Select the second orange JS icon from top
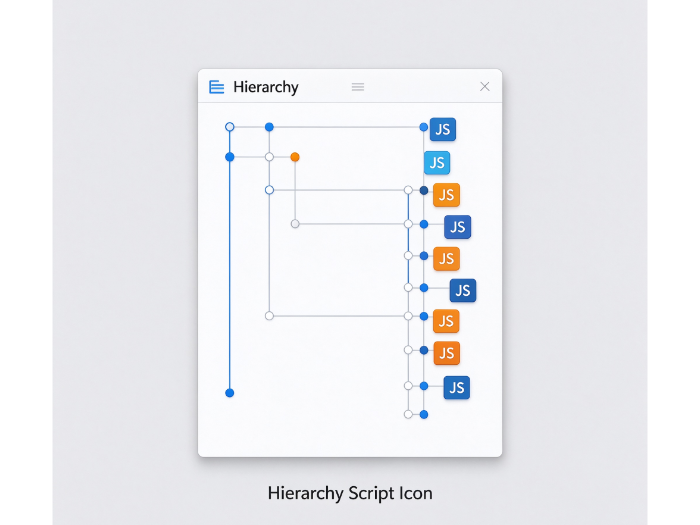 point(446,258)
